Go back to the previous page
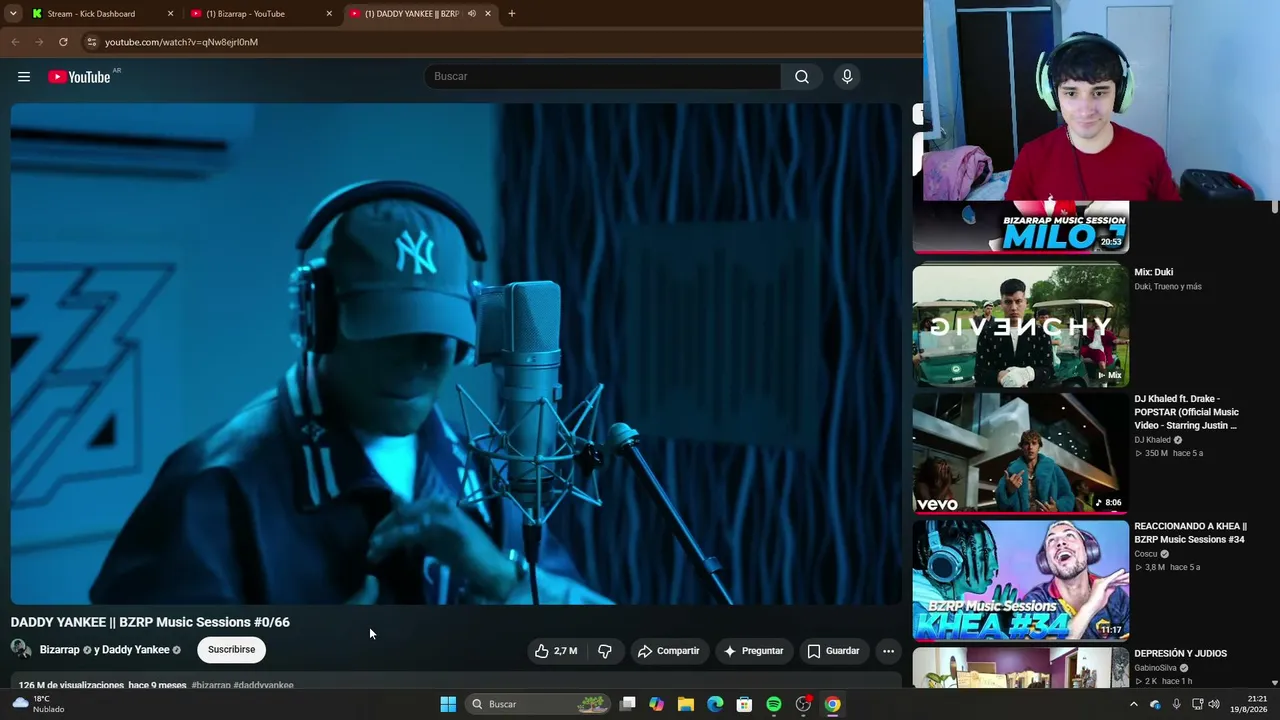The image size is (1280, 720). (15, 42)
